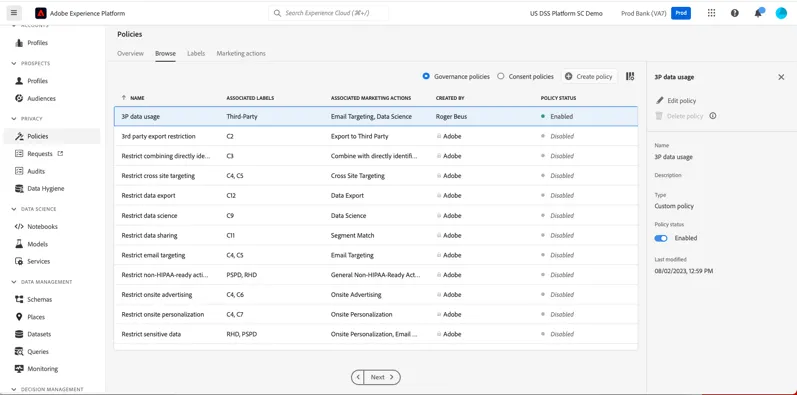Select the Restrict onsite personalization row
The height and width of the screenshot is (395, 797).
point(376,315)
